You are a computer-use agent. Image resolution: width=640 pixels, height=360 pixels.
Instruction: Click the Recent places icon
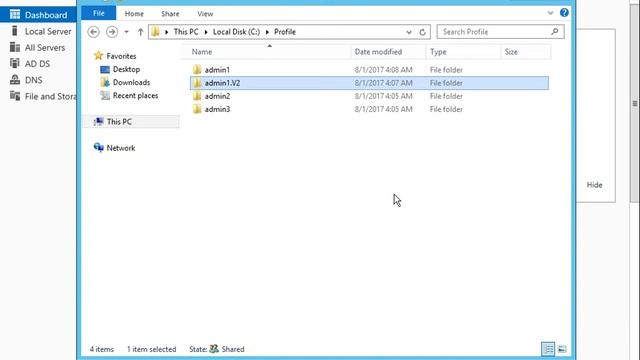[x=105, y=95]
